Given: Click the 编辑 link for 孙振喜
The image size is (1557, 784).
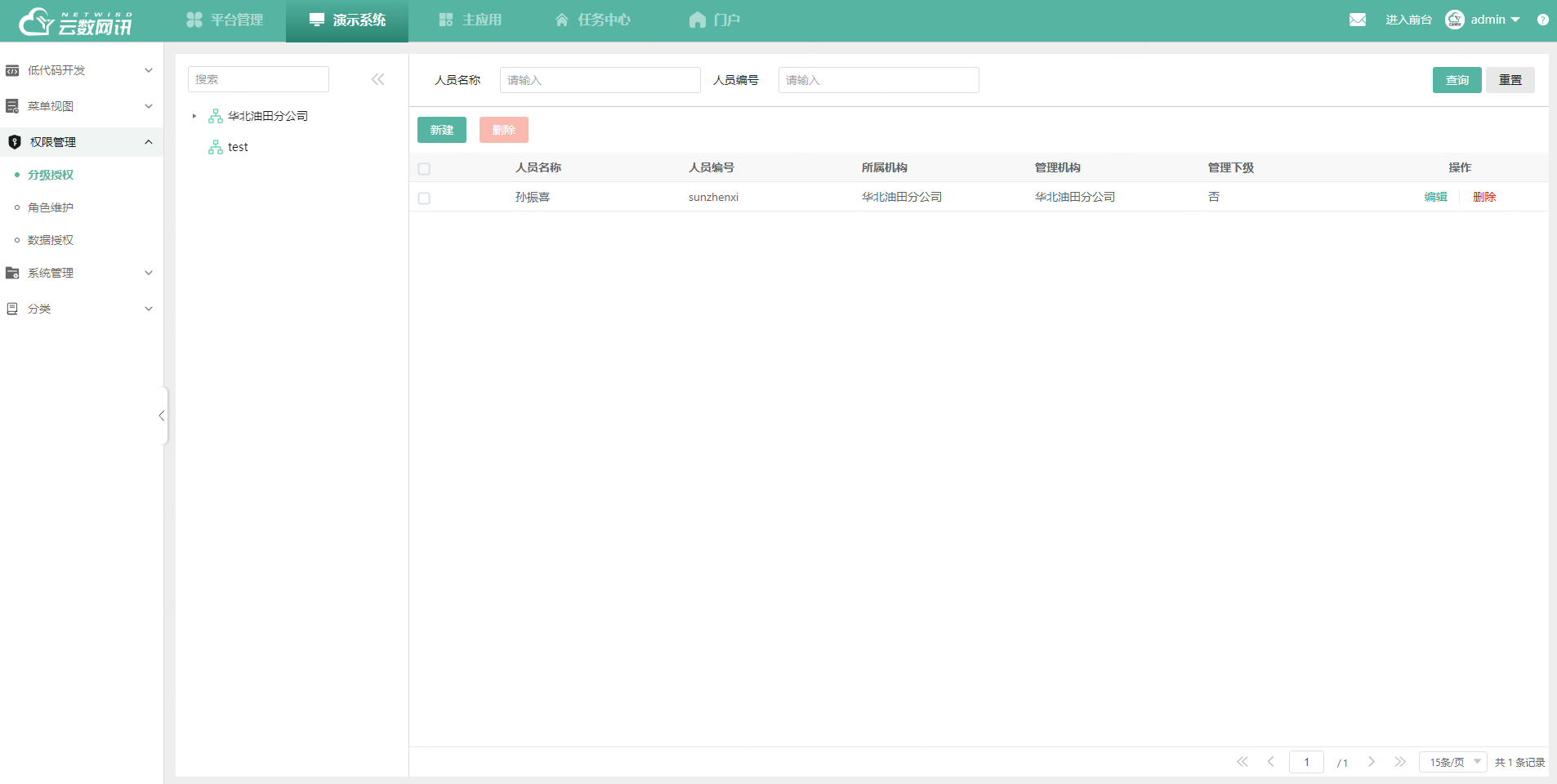Looking at the screenshot, I should (1435, 197).
